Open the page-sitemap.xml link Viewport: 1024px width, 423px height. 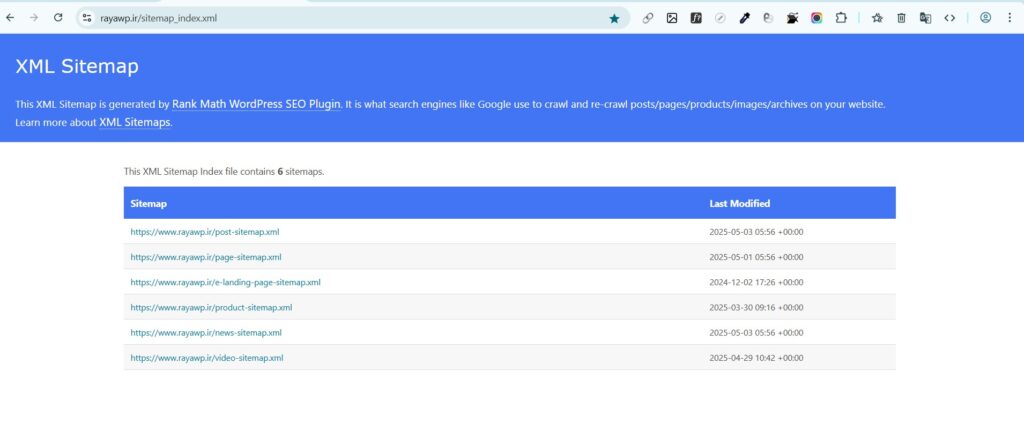pyautogui.click(x=205, y=257)
